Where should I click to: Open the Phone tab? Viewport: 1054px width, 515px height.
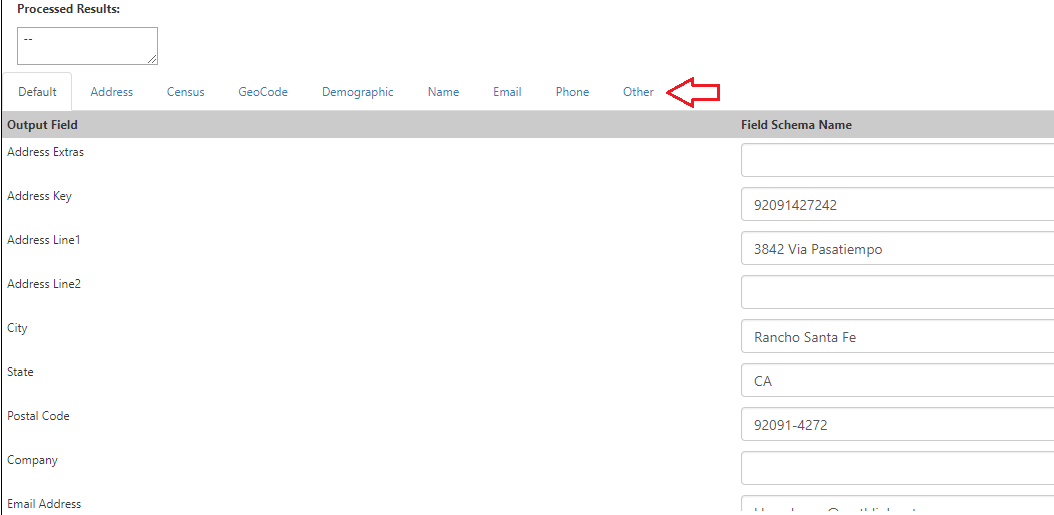point(572,92)
